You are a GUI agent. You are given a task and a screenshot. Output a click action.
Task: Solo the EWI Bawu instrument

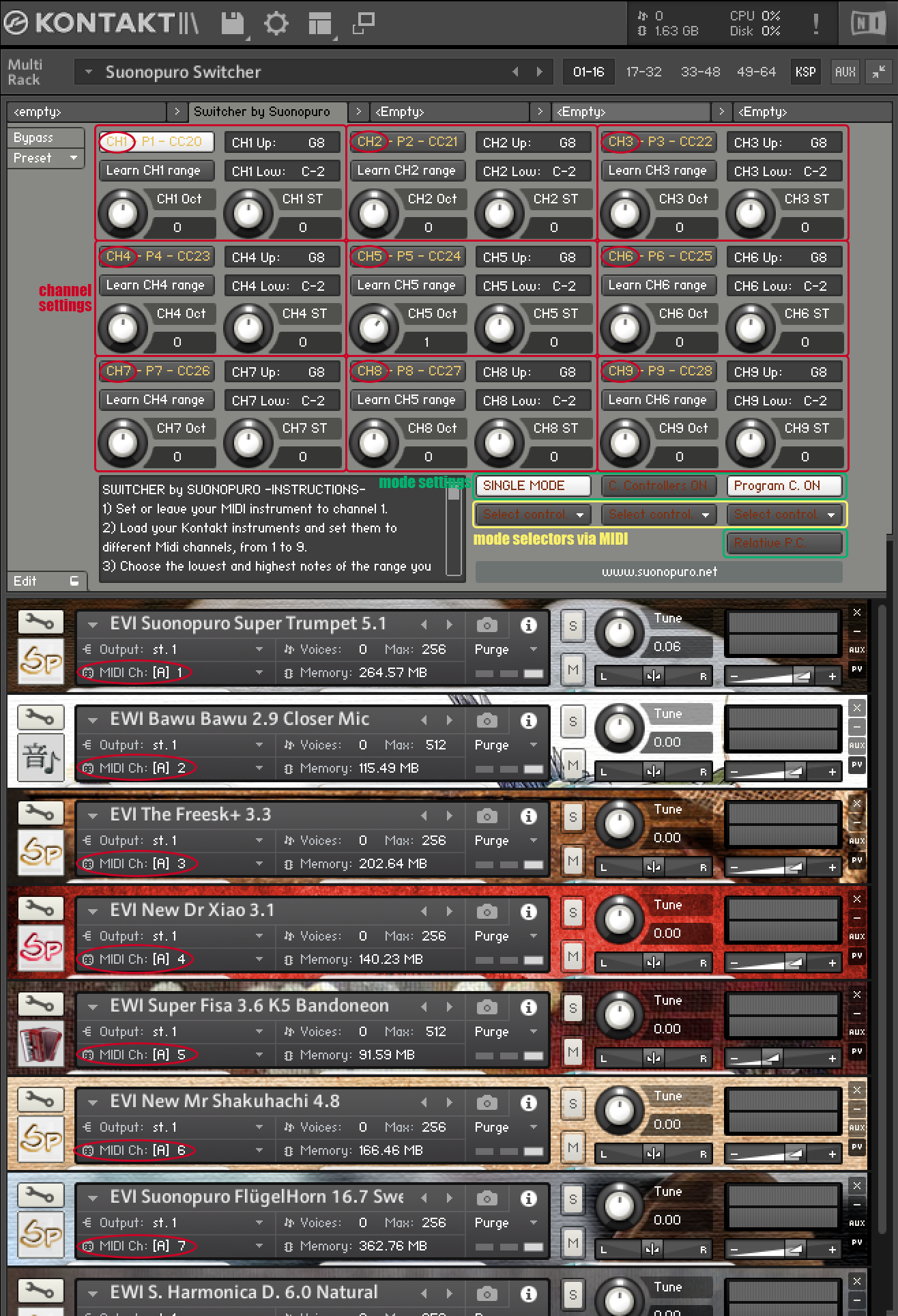(573, 721)
